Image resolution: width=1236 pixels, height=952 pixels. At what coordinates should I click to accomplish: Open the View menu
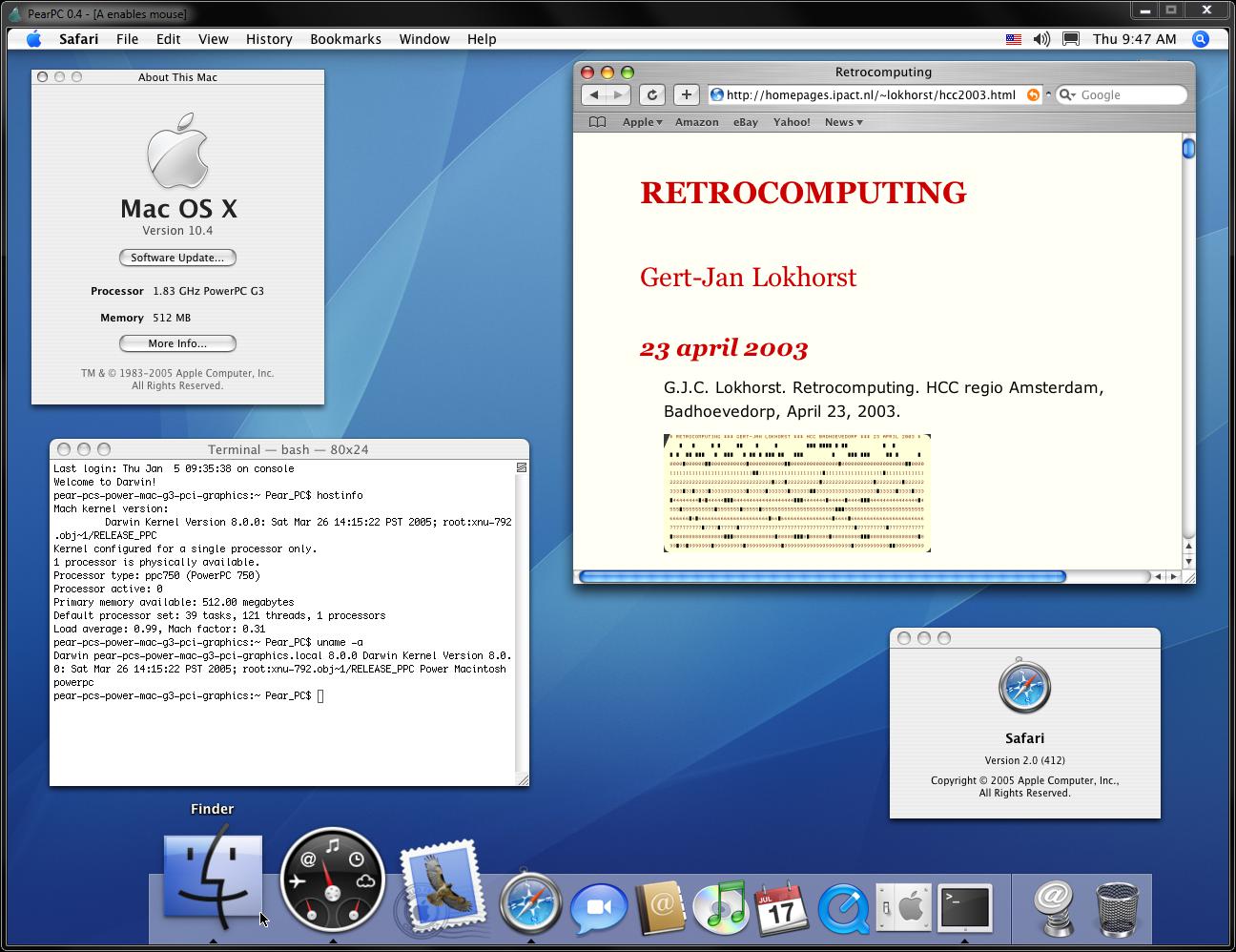(214, 39)
